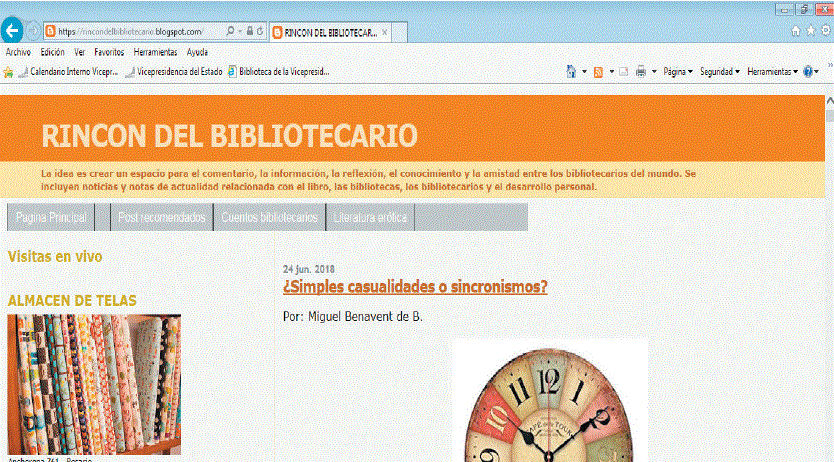The width and height of the screenshot is (834, 462).
Task: Click the add-to-favorites-bar star icon
Action: pos(9,72)
